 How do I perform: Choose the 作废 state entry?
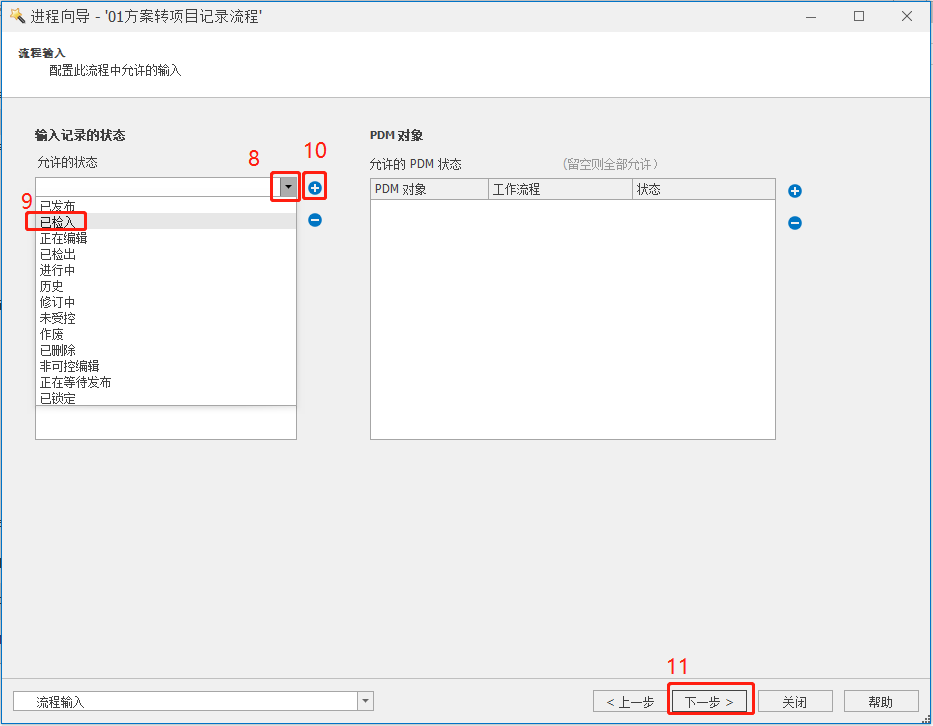(51, 334)
